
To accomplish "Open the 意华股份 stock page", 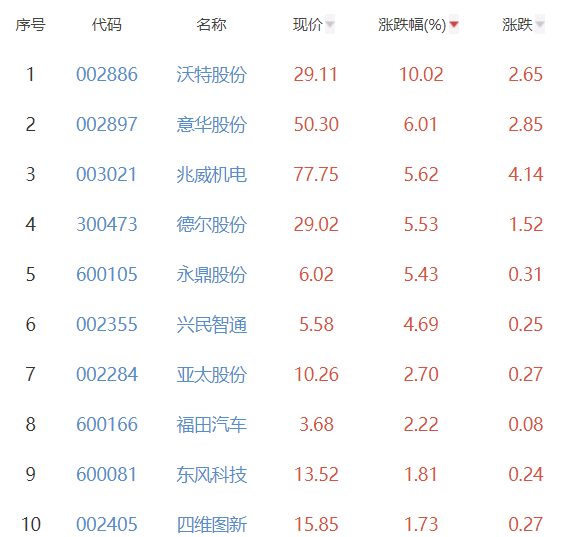I will [x=212, y=125].
